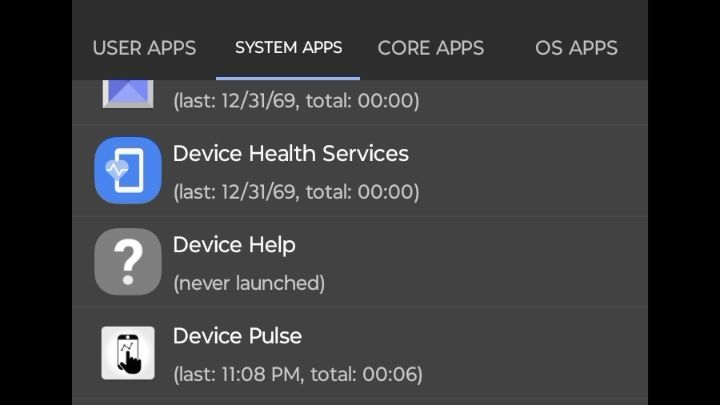Image resolution: width=720 pixels, height=405 pixels.
Task: Tap the Device Help question mark icon
Action: pos(128,262)
